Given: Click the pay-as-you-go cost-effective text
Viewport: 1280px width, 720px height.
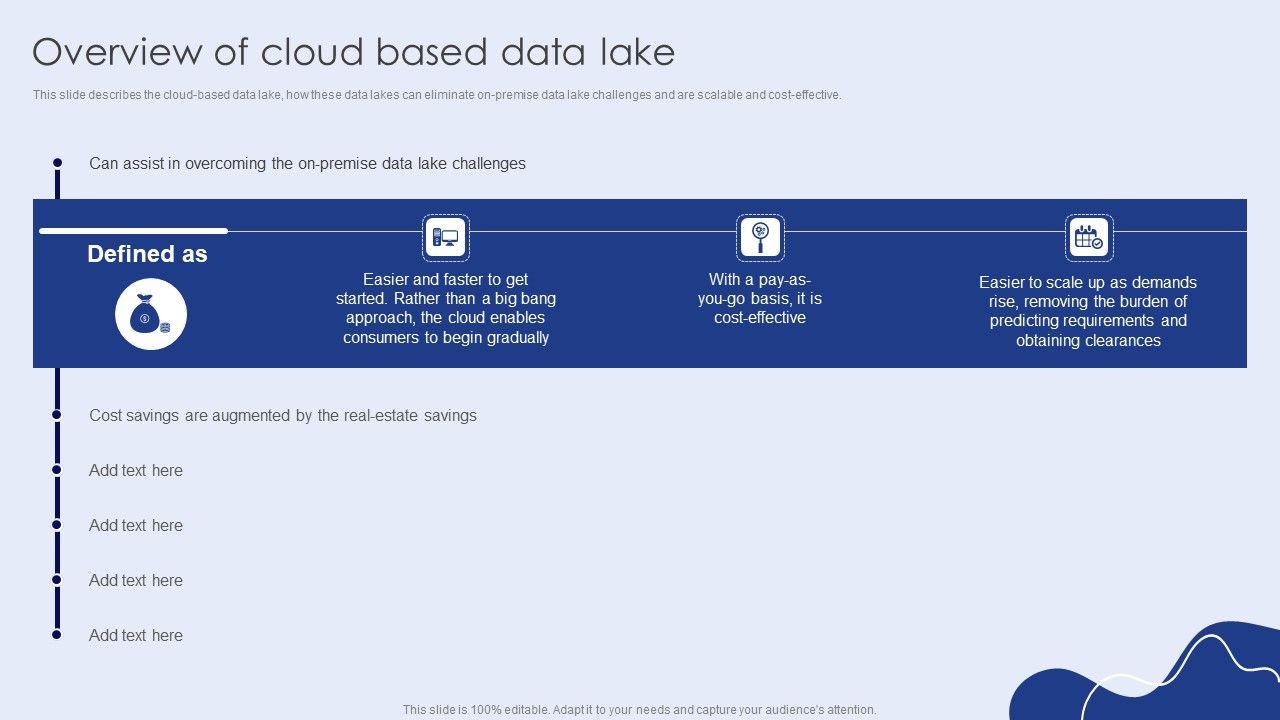Looking at the screenshot, I should click(x=760, y=298).
